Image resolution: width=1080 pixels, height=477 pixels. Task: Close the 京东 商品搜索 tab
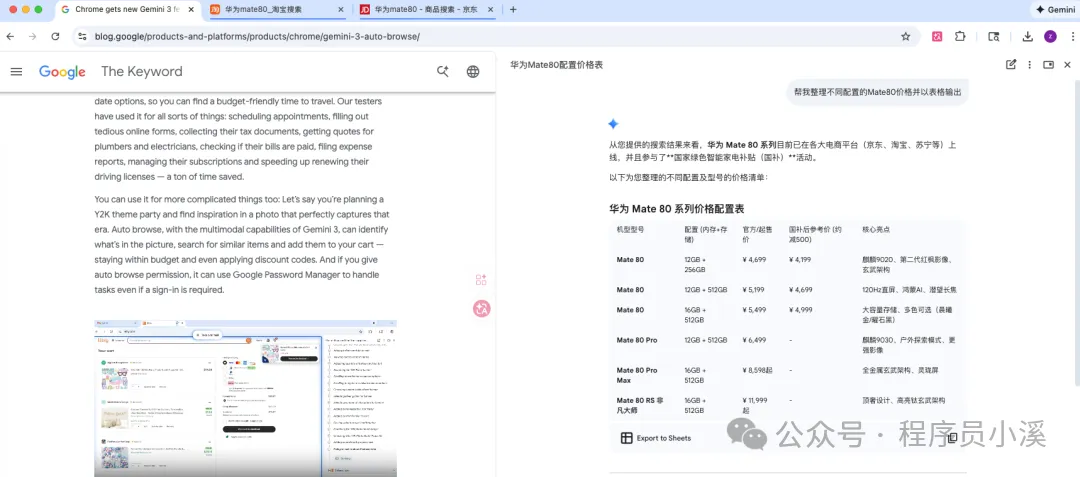[x=490, y=10]
